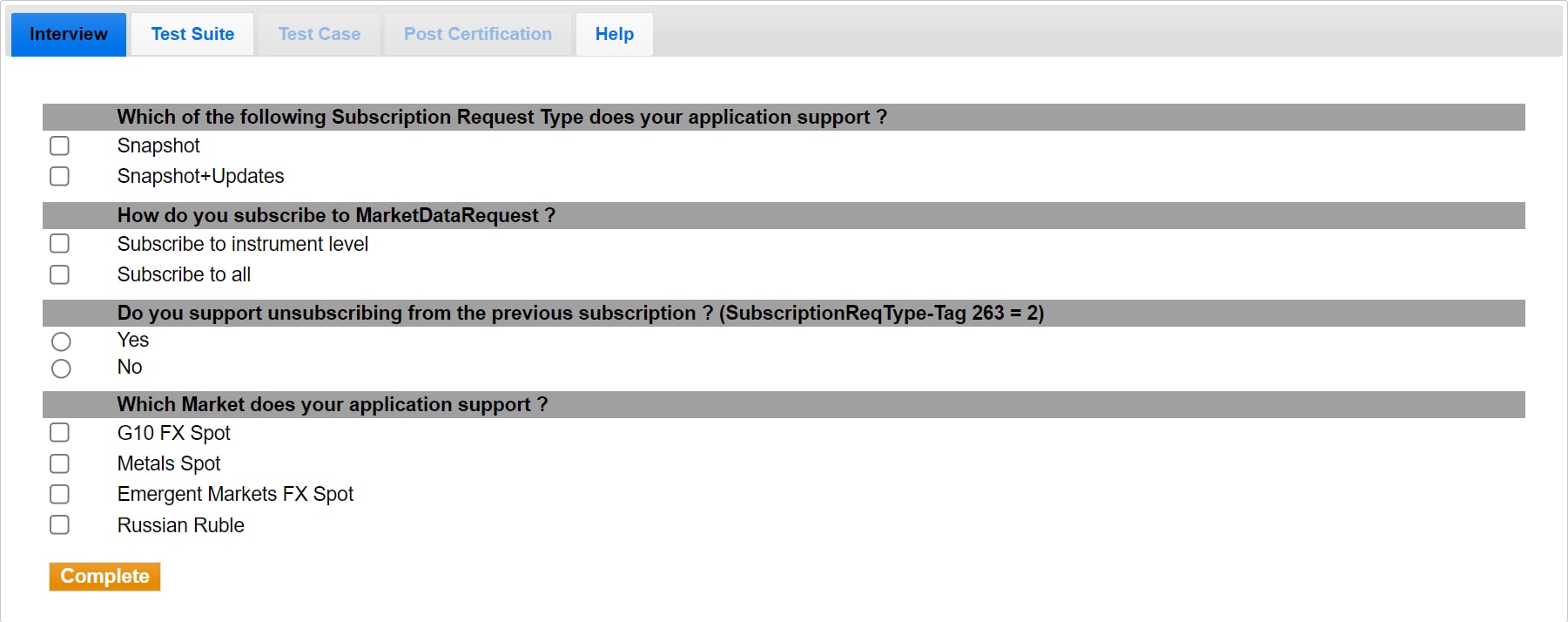
Task: Check the Subscribe to all box
Action: (x=59, y=274)
